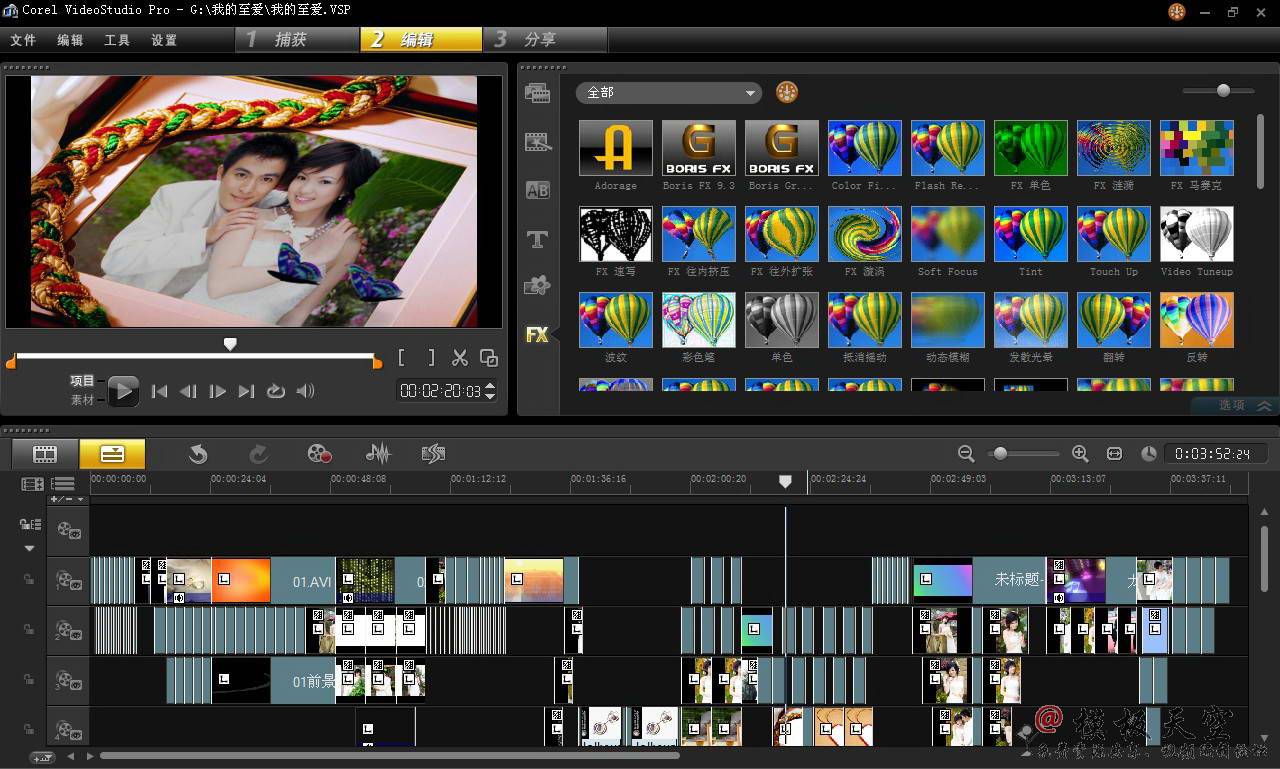Open the Record/Capture option icon
1280x769 pixels.
tap(319, 454)
